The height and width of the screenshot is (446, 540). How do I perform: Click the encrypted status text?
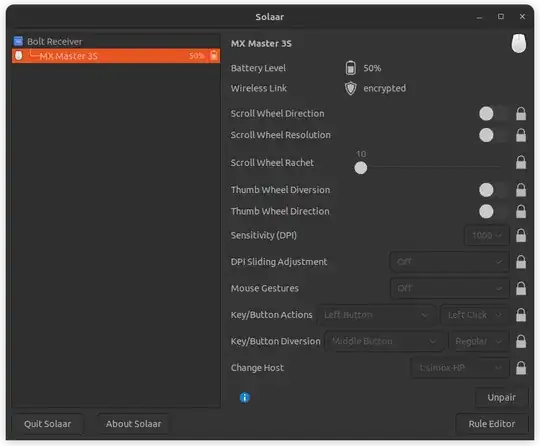coord(384,89)
